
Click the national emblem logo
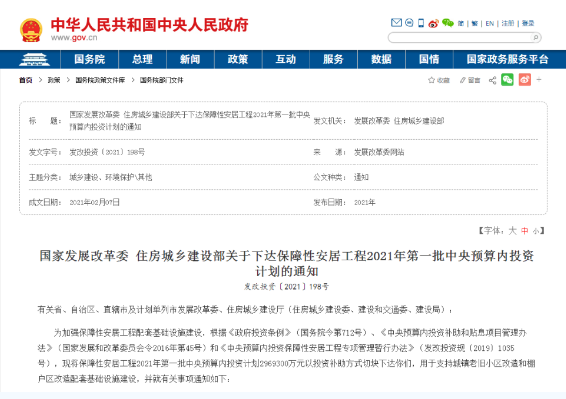pos(31,30)
